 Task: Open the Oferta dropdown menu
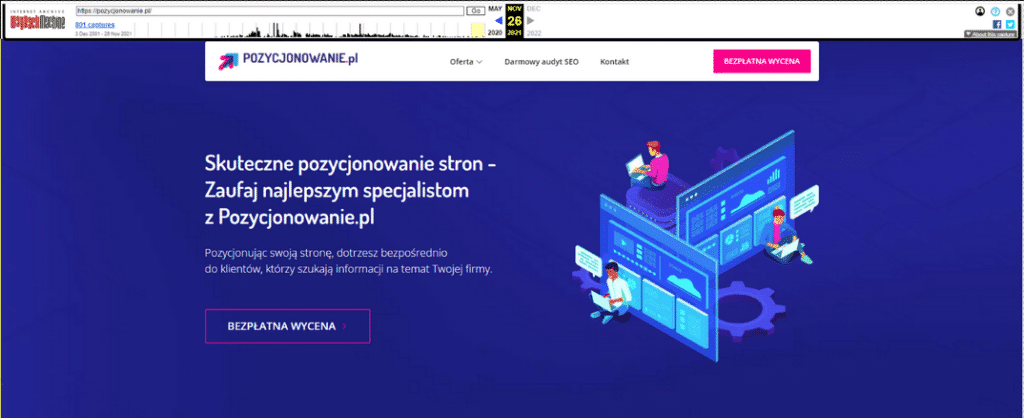pyautogui.click(x=466, y=62)
